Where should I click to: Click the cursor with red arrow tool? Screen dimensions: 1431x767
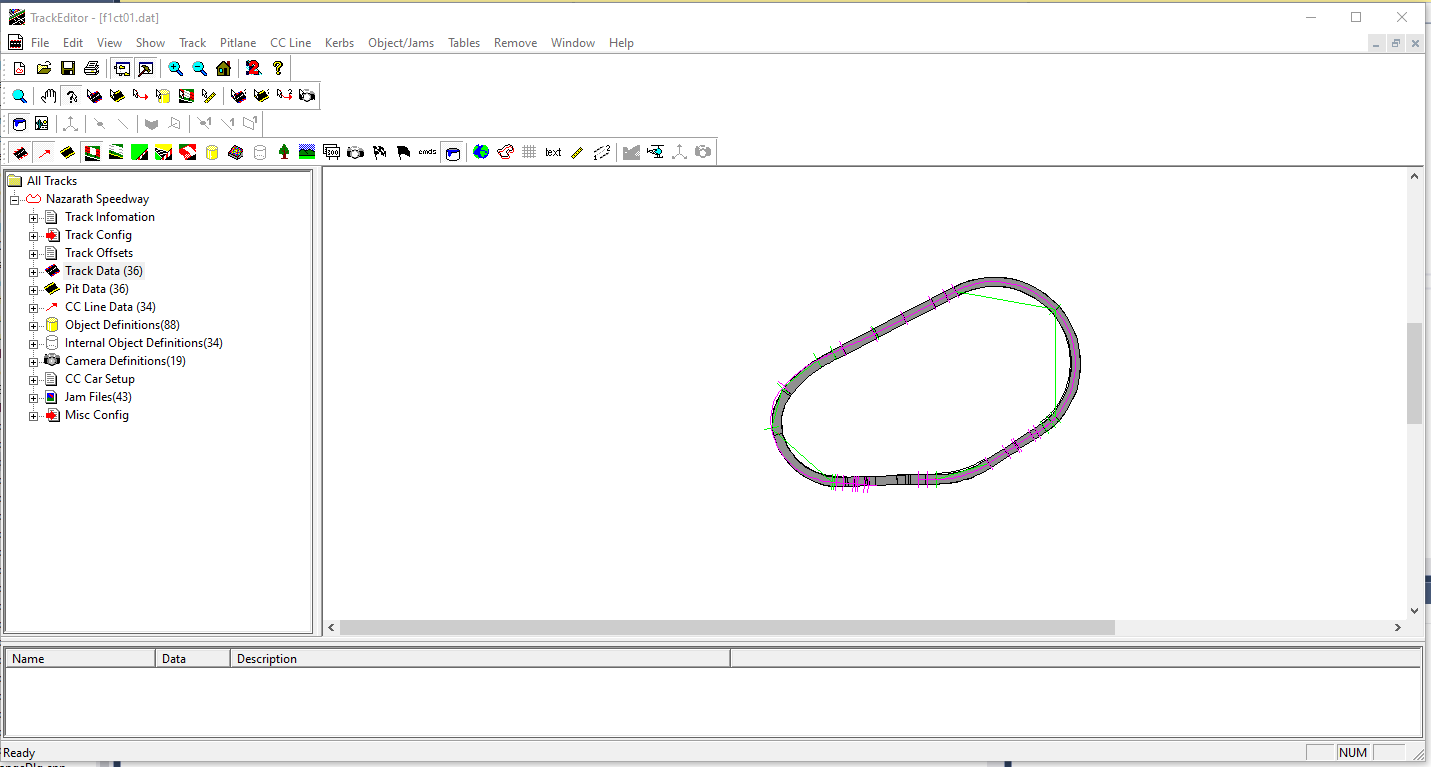pyautogui.click(x=140, y=96)
